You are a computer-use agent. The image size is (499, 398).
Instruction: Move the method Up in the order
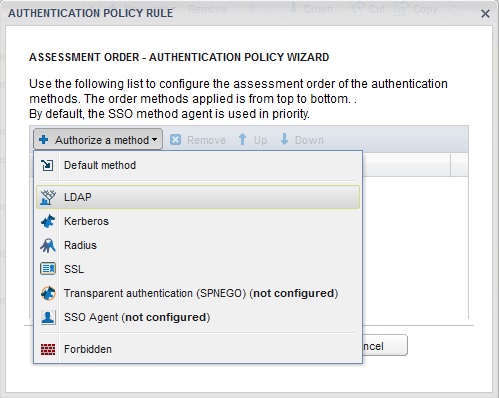(253, 140)
